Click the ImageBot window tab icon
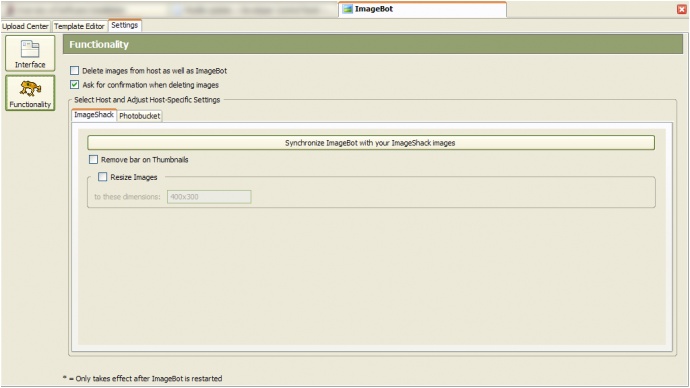 click(x=348, y=9)
